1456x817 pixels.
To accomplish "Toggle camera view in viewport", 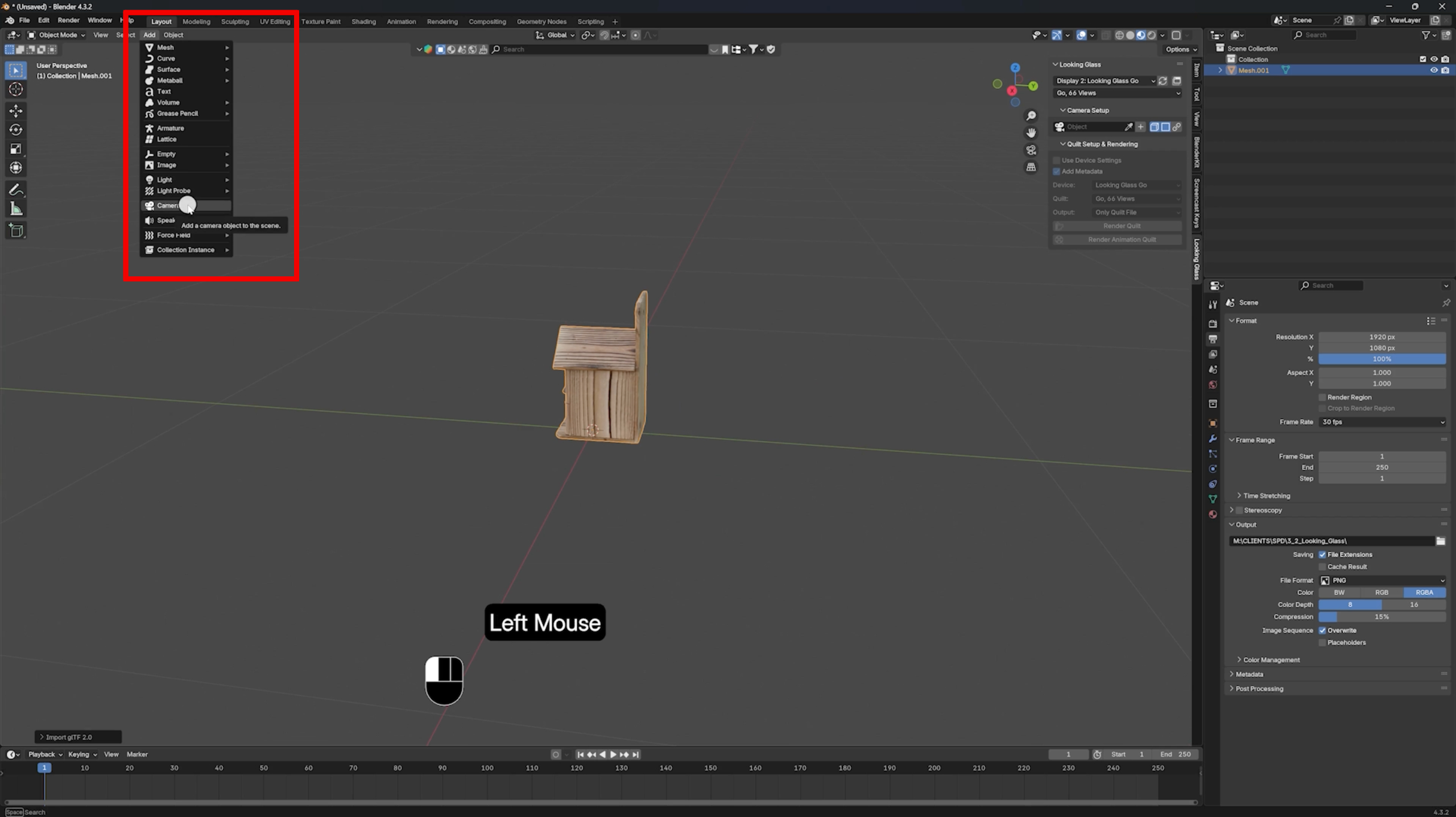I will point(1031,150).
